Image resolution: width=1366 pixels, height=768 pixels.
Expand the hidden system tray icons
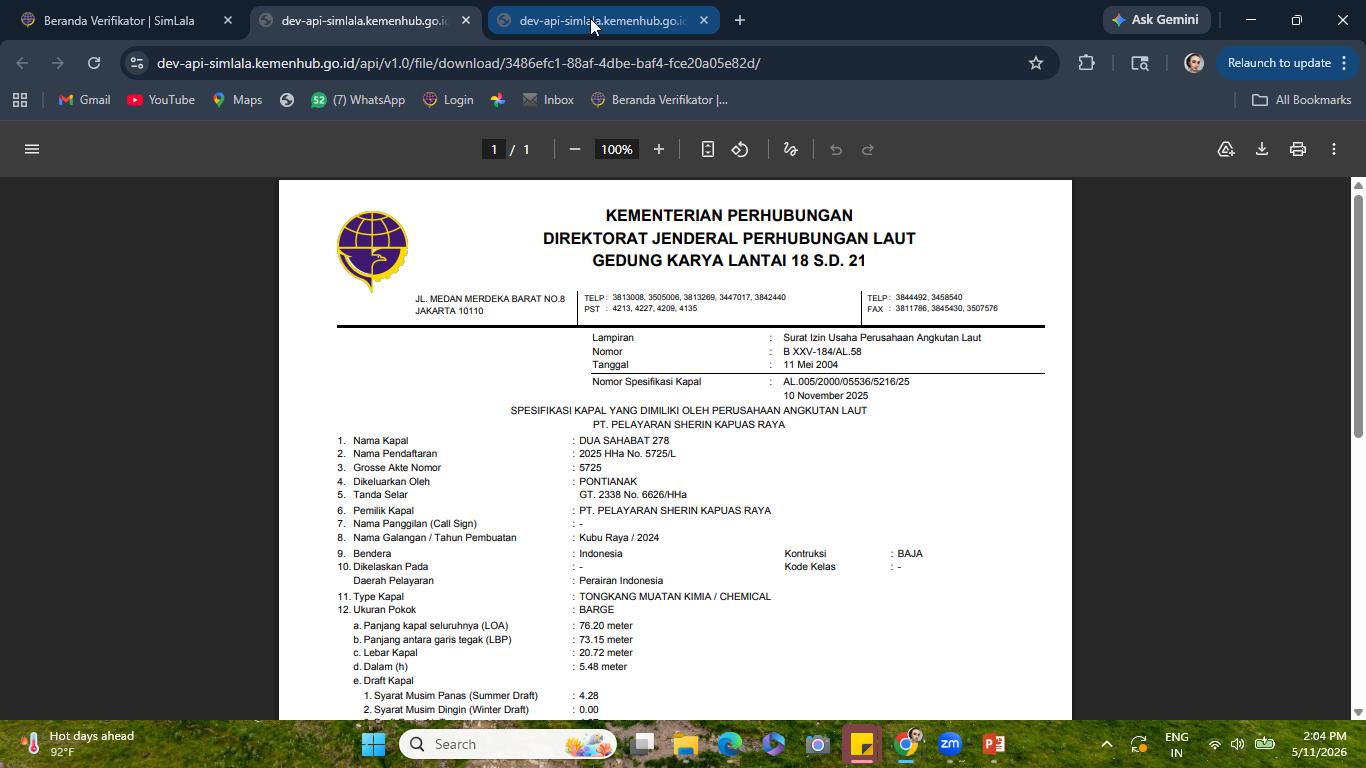pos(1106,744)
